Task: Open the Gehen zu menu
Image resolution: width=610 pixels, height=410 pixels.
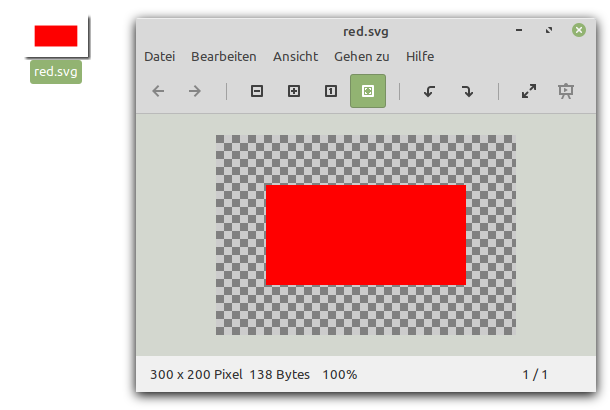Action: click(x=362, y=57)
